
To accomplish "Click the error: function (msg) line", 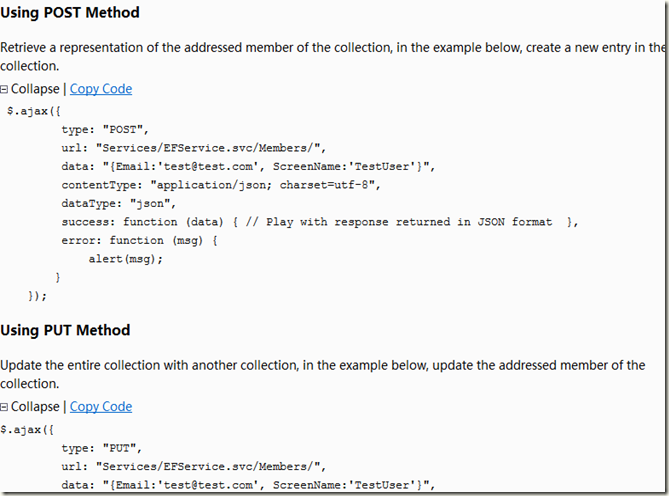I will point(139,240).
